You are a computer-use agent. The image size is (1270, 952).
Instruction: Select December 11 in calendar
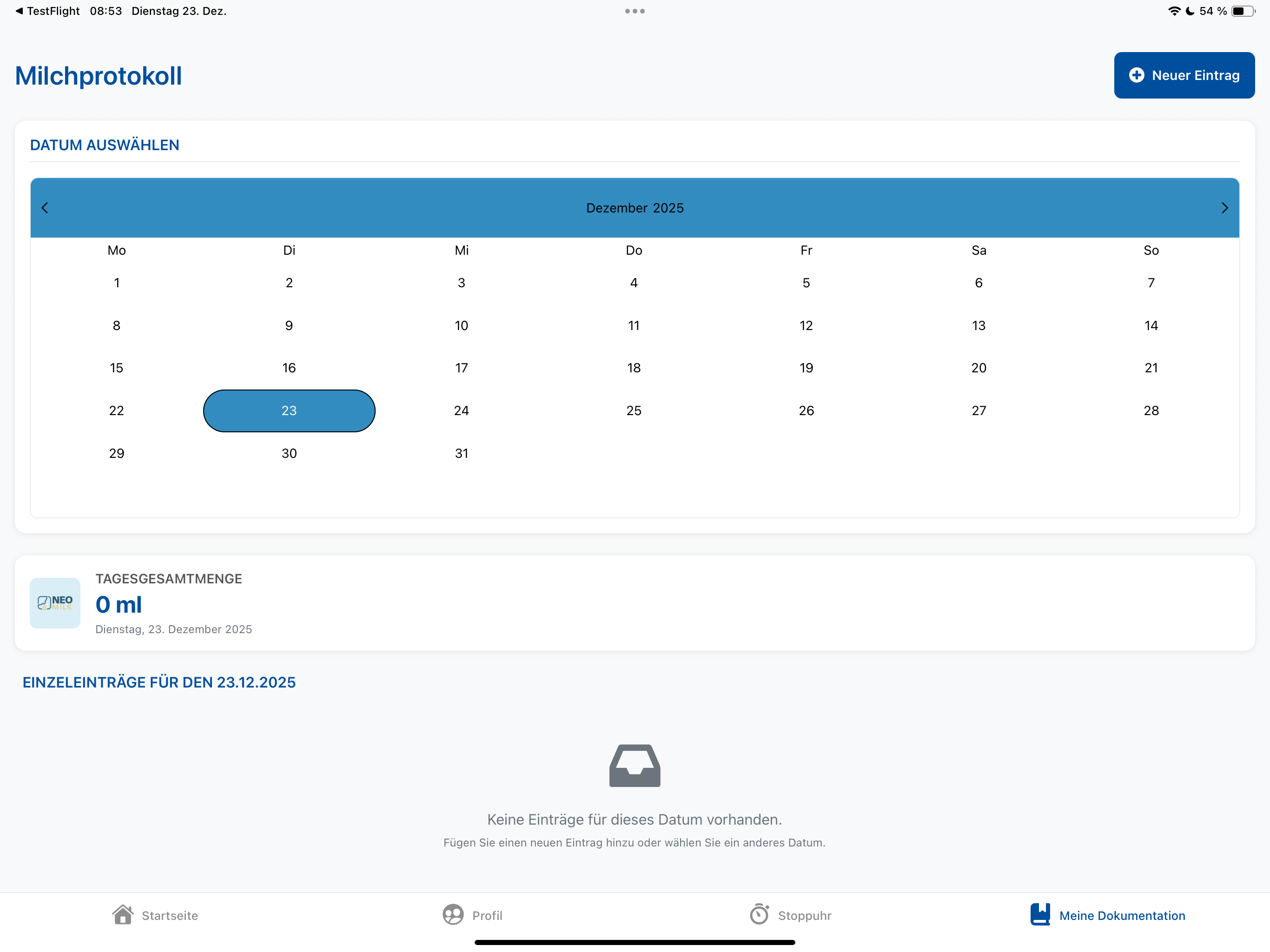pyautogui.click(x=634, y=325)
